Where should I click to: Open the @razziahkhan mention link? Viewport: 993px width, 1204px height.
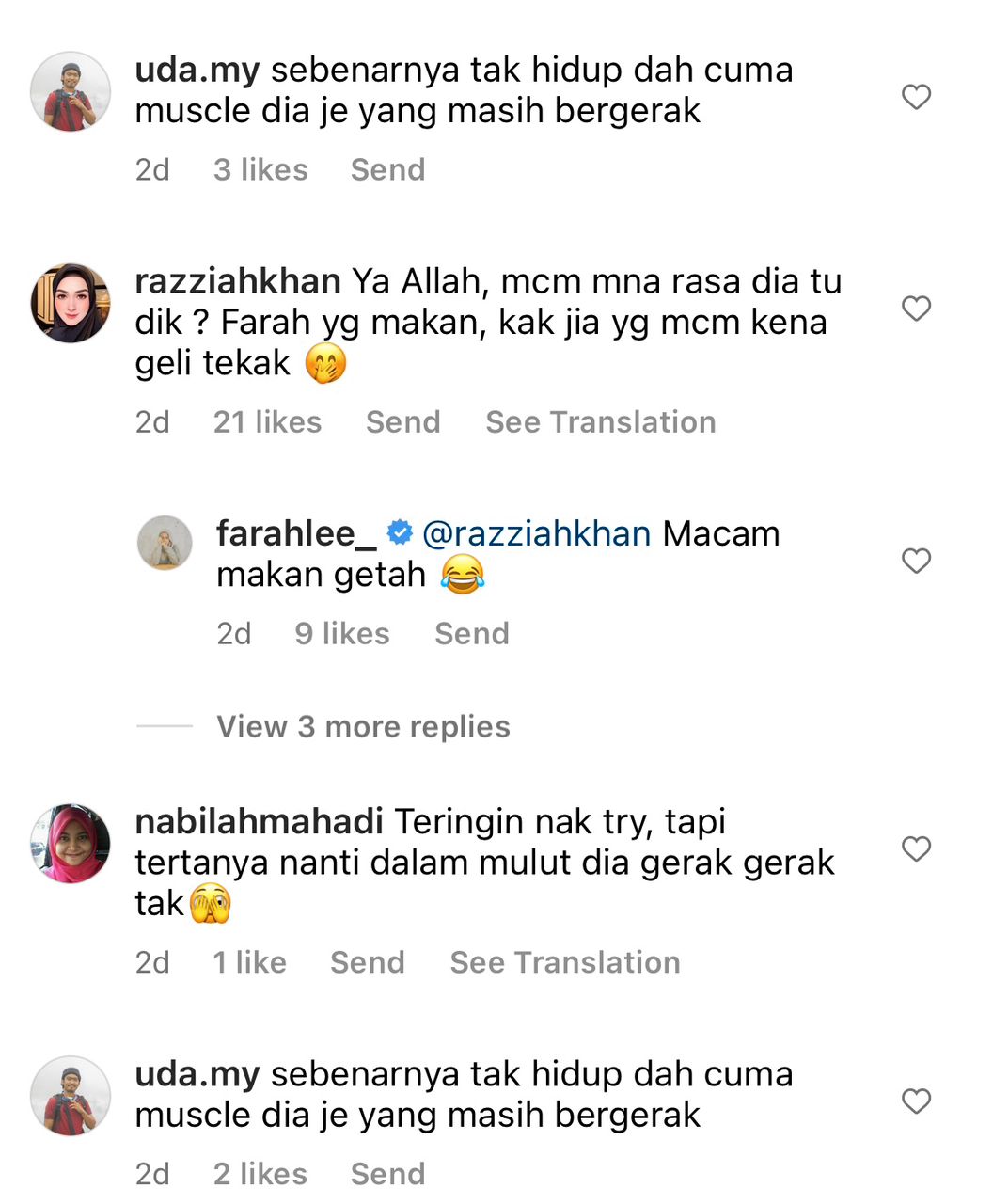(x=536, y=533)
